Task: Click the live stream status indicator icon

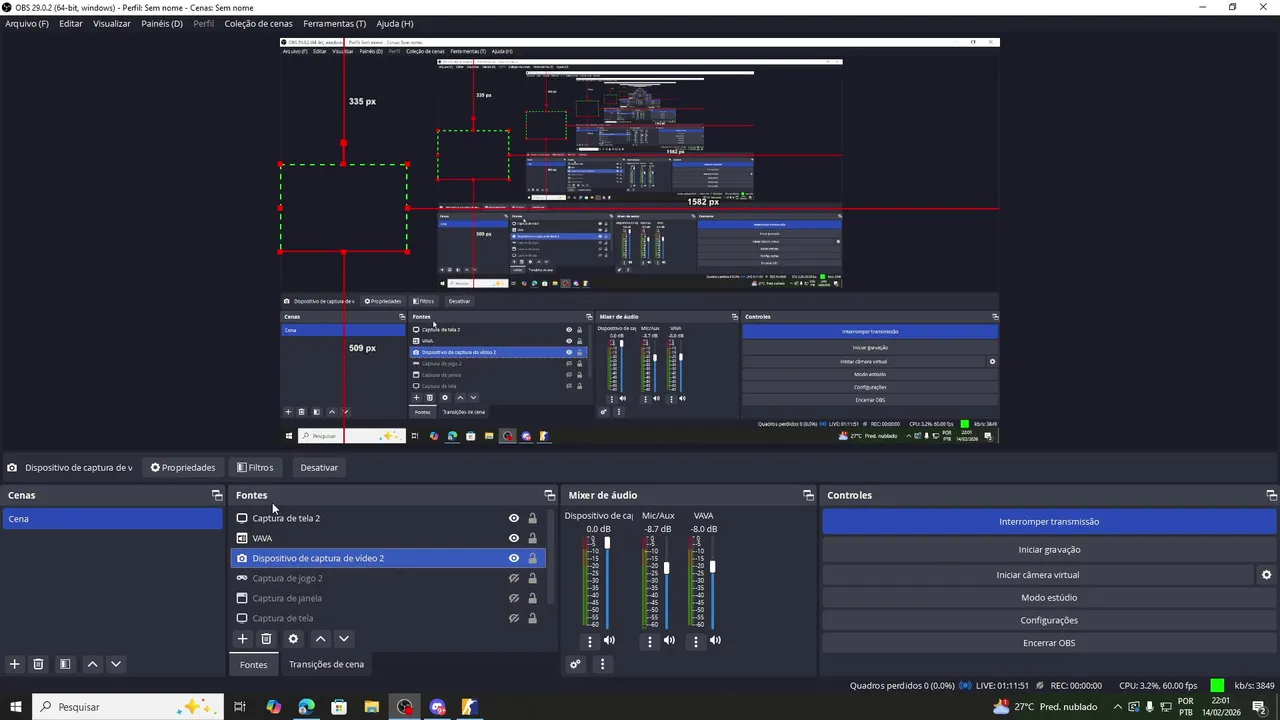Action: pyautogui.click(x=965, y=686)
